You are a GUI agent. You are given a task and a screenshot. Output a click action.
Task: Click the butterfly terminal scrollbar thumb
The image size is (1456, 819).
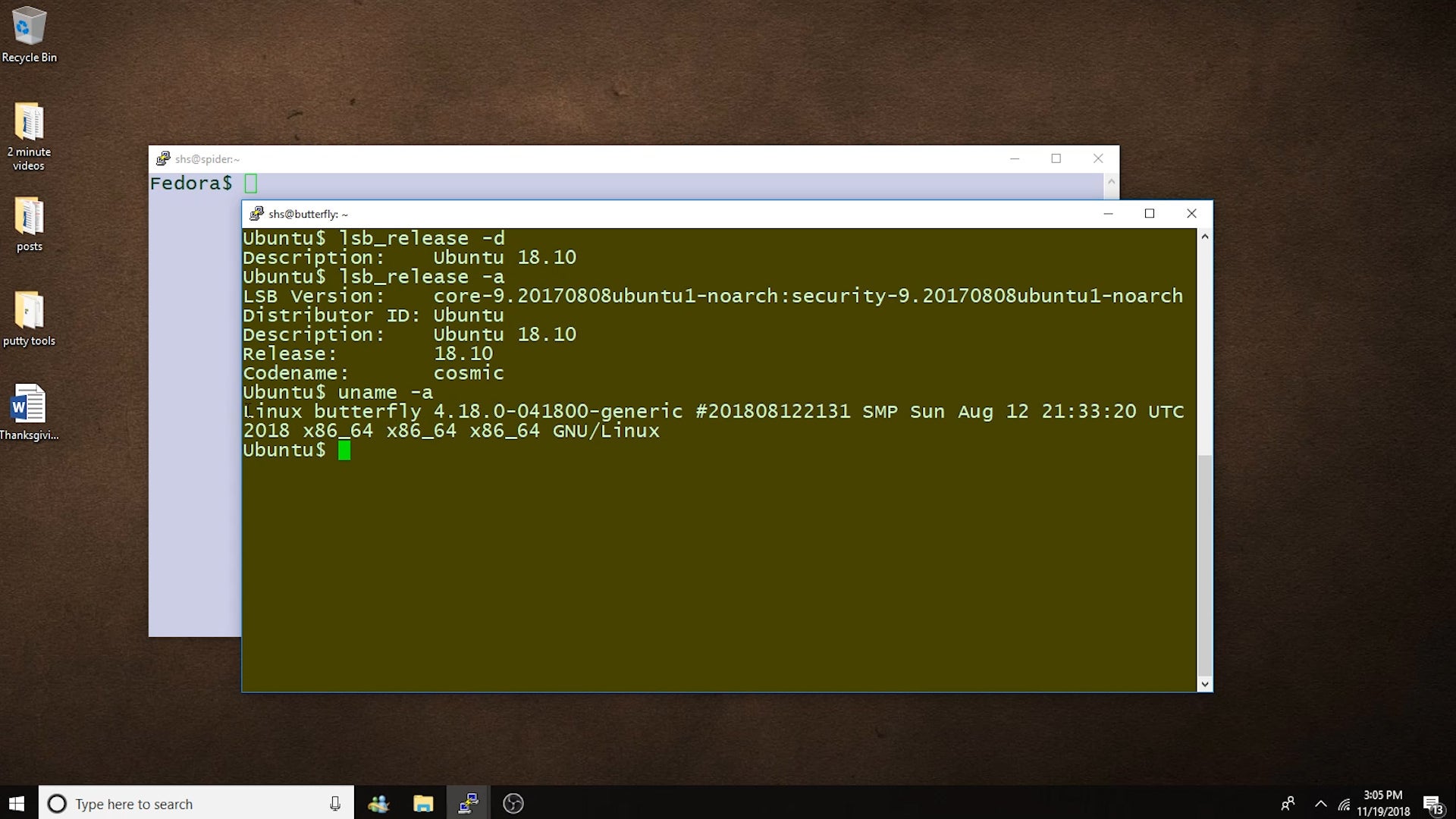click(1204, 566)
